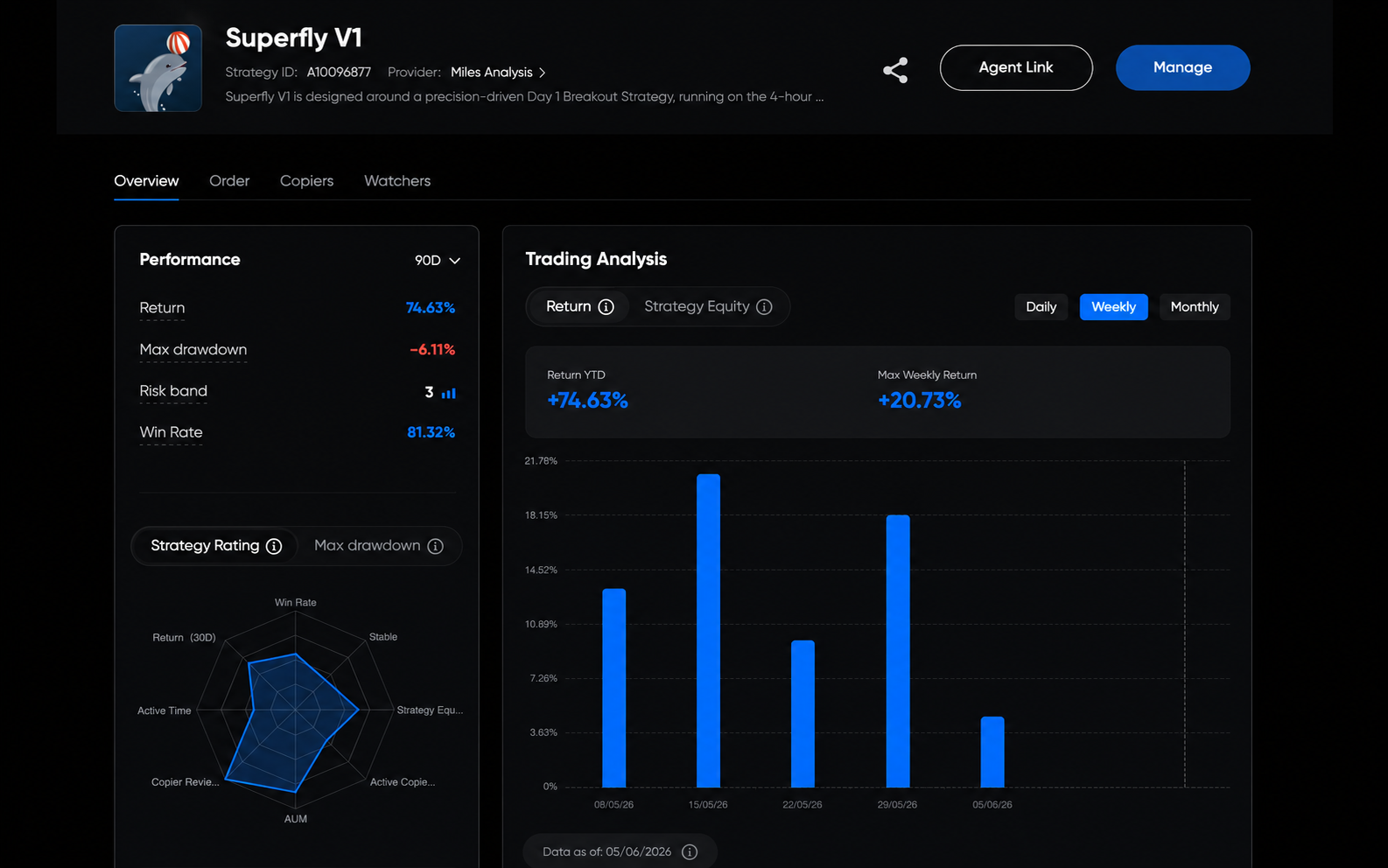Click the Strategy Rating info icon
Screen dimensions: 1388x868
[x=274, y=546]
